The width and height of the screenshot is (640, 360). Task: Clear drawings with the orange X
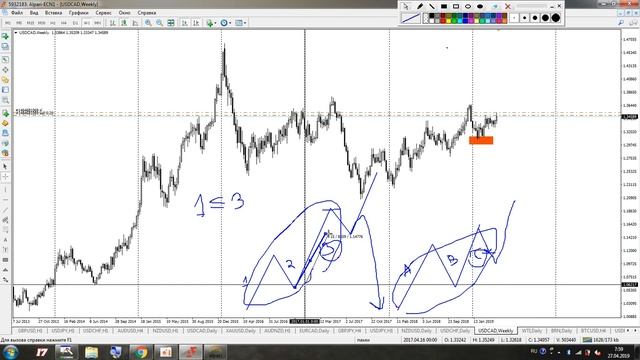tap(508, 7)
